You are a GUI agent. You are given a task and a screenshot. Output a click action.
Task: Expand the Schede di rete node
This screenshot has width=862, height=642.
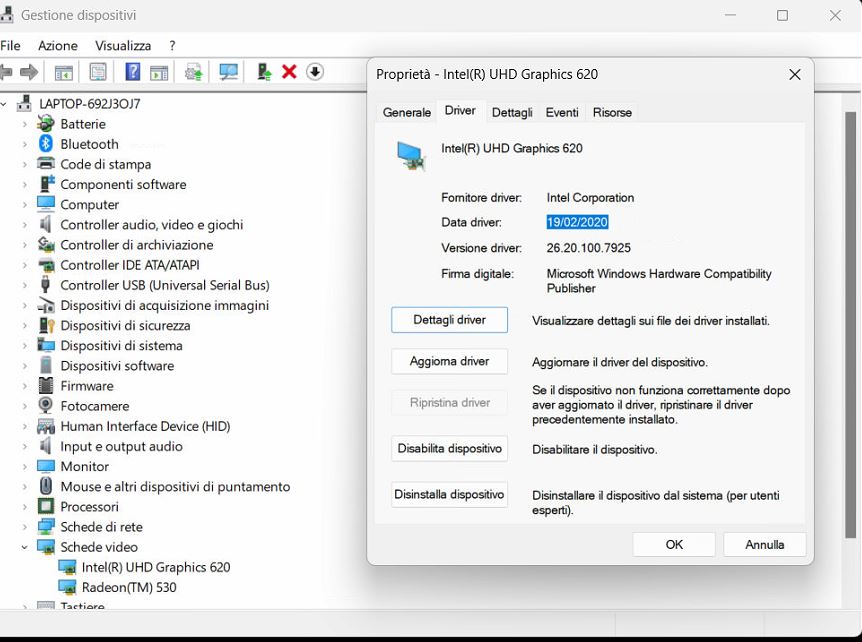pos(25,527)
